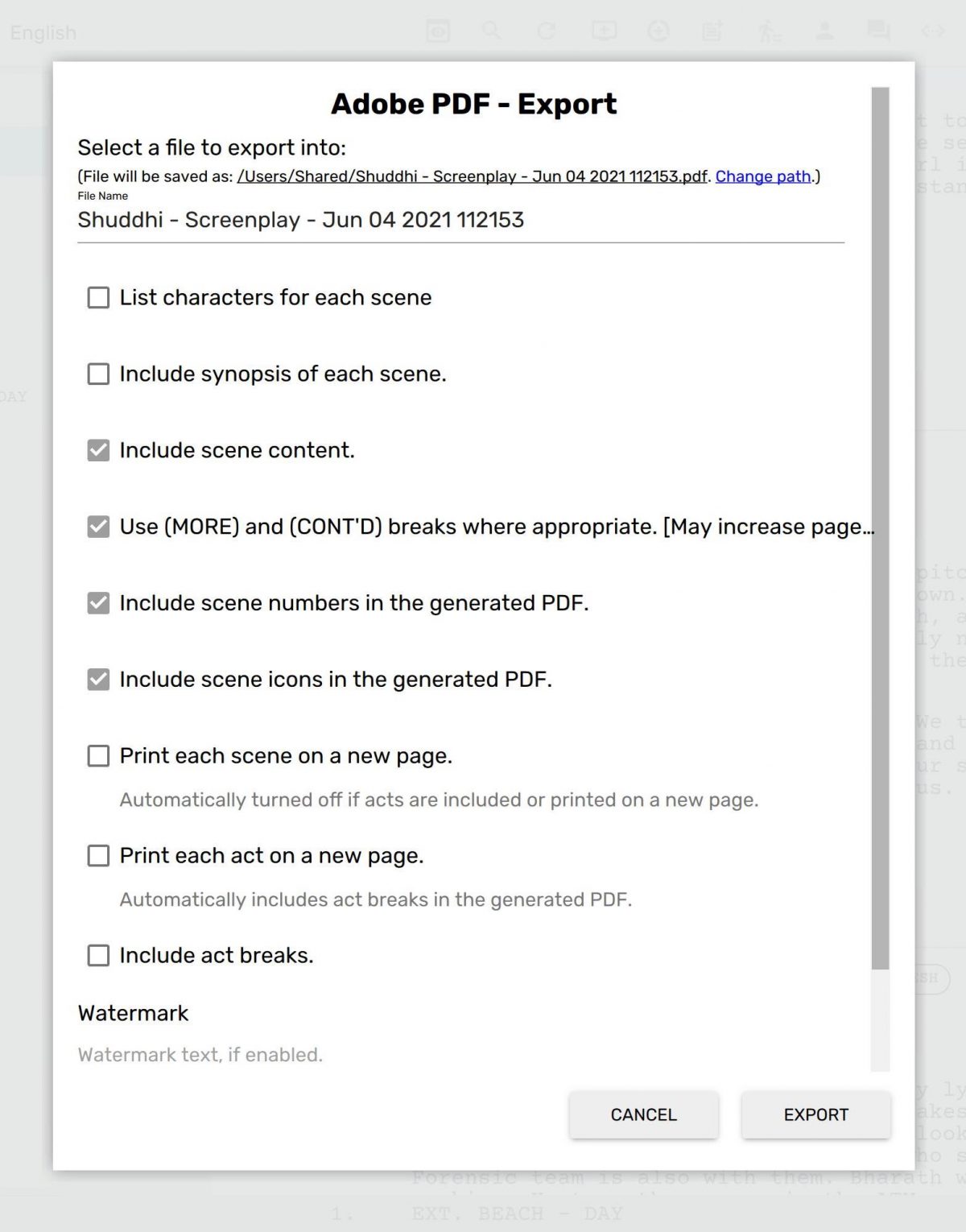Click the Change path link
Screen dimensions: 966x1232
[x=762, y=176]
